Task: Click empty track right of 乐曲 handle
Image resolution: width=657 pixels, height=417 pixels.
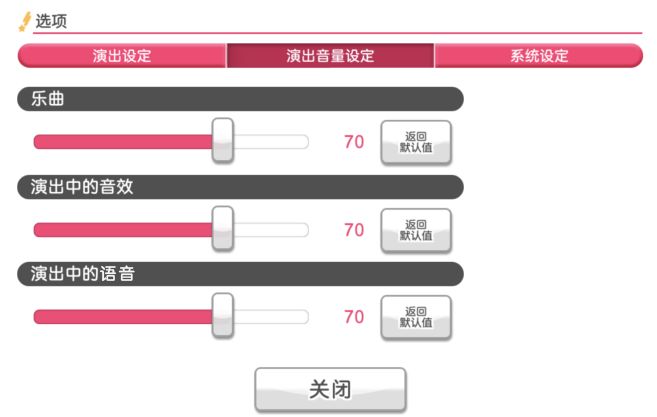Action: (271, 142)
